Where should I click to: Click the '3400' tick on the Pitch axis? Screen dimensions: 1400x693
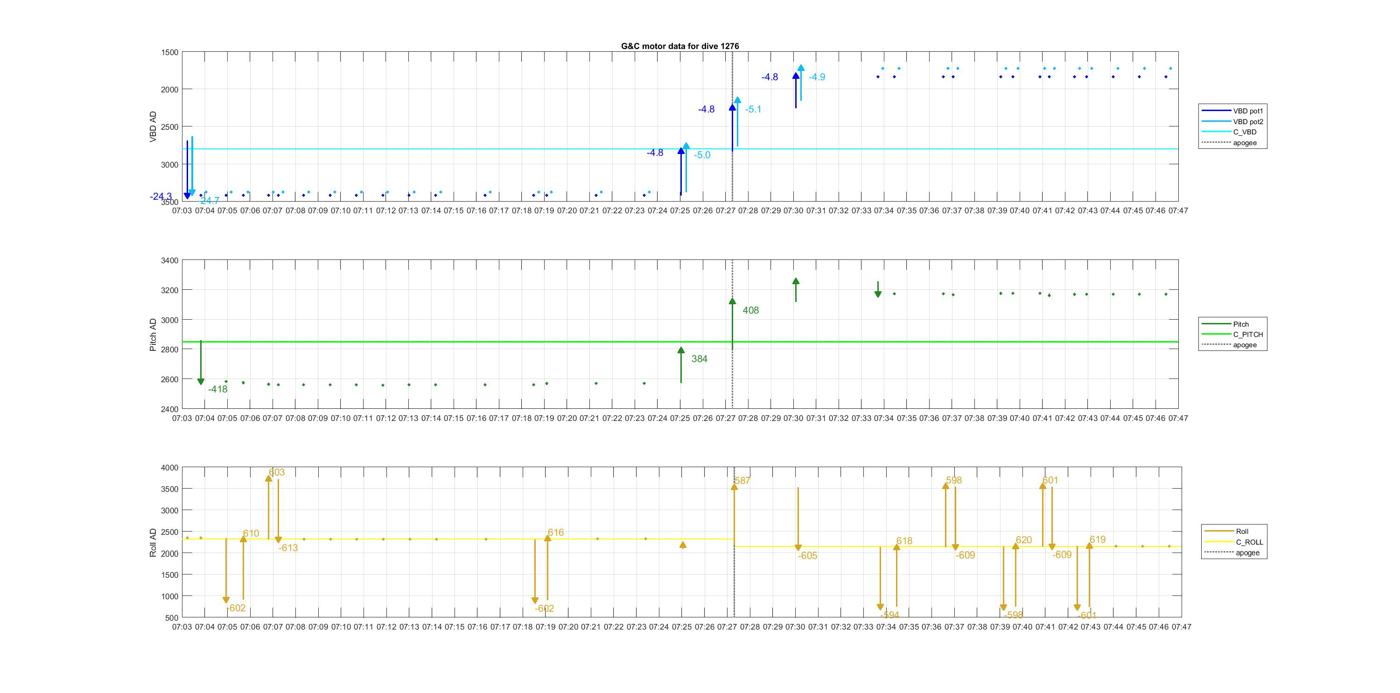coord(169,261)
